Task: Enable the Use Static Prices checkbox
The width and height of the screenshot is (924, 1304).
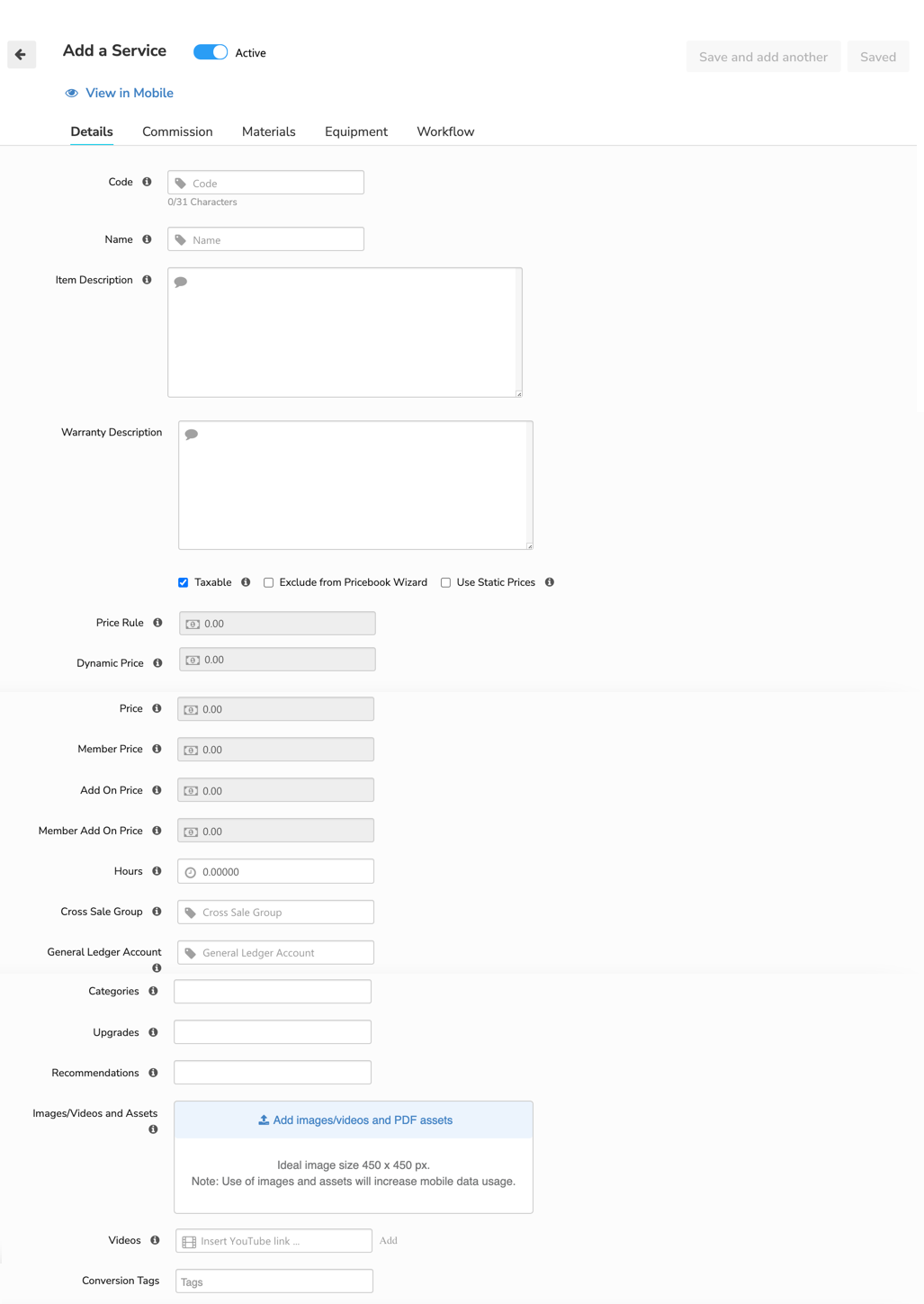Action: pyautogui.click(x=445, y=582)
